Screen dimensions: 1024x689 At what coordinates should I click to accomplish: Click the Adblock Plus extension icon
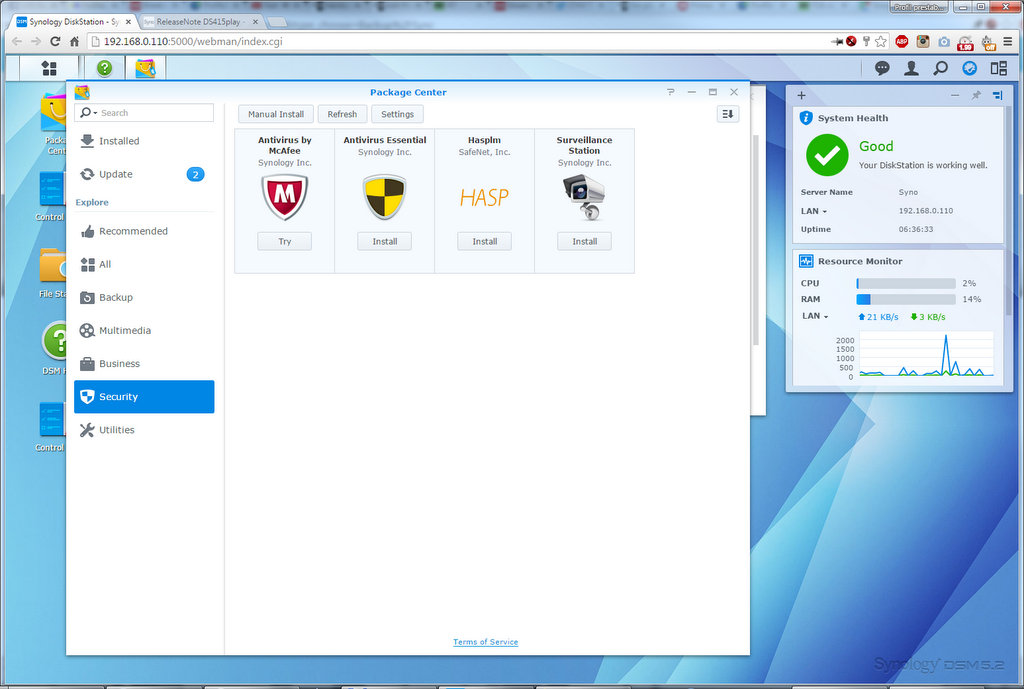[901, 41]
